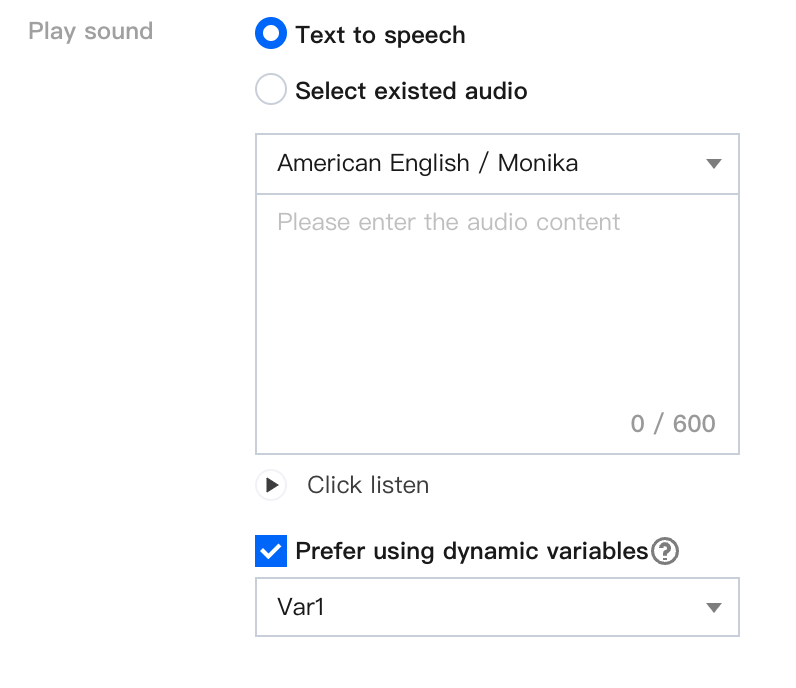
Task: Click the 0 / 600 character counter
Action: [673, 423]
